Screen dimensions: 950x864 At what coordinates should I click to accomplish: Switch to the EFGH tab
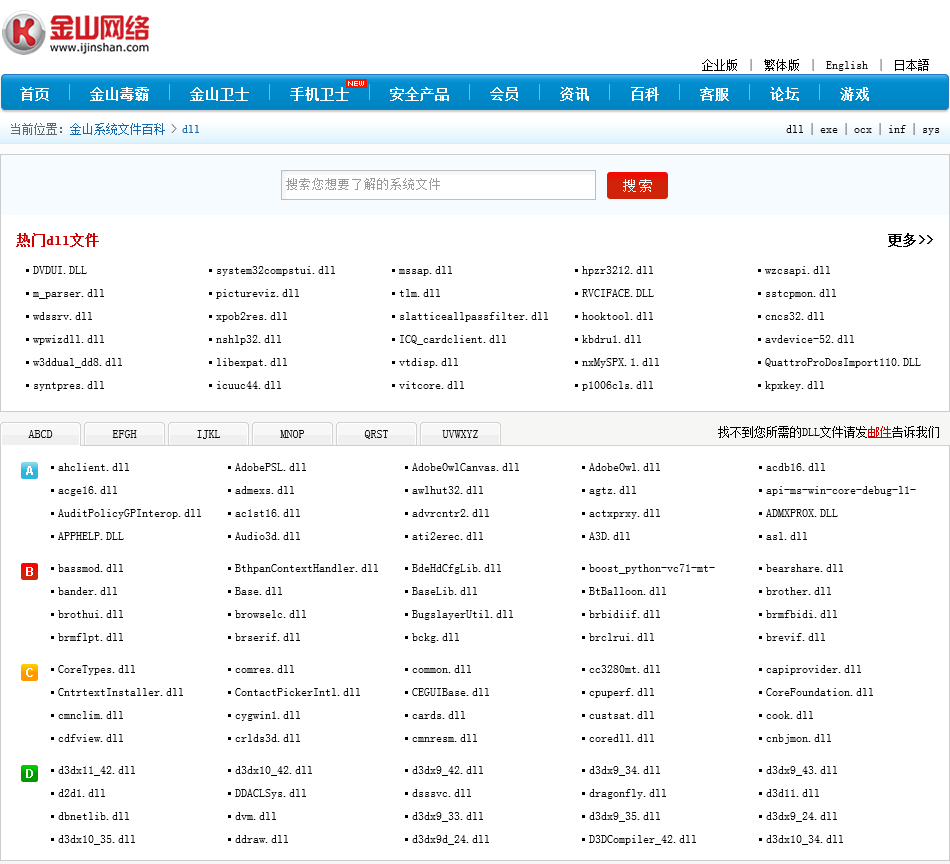coord(124,434)
